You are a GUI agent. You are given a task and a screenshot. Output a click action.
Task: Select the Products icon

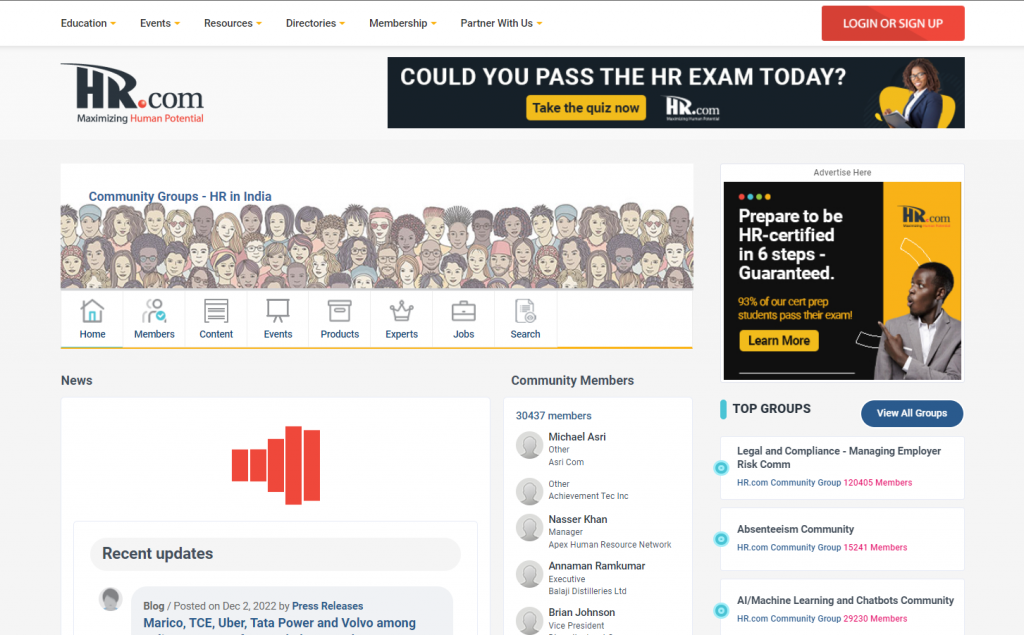pyautogui.click(x=339, y=313)
